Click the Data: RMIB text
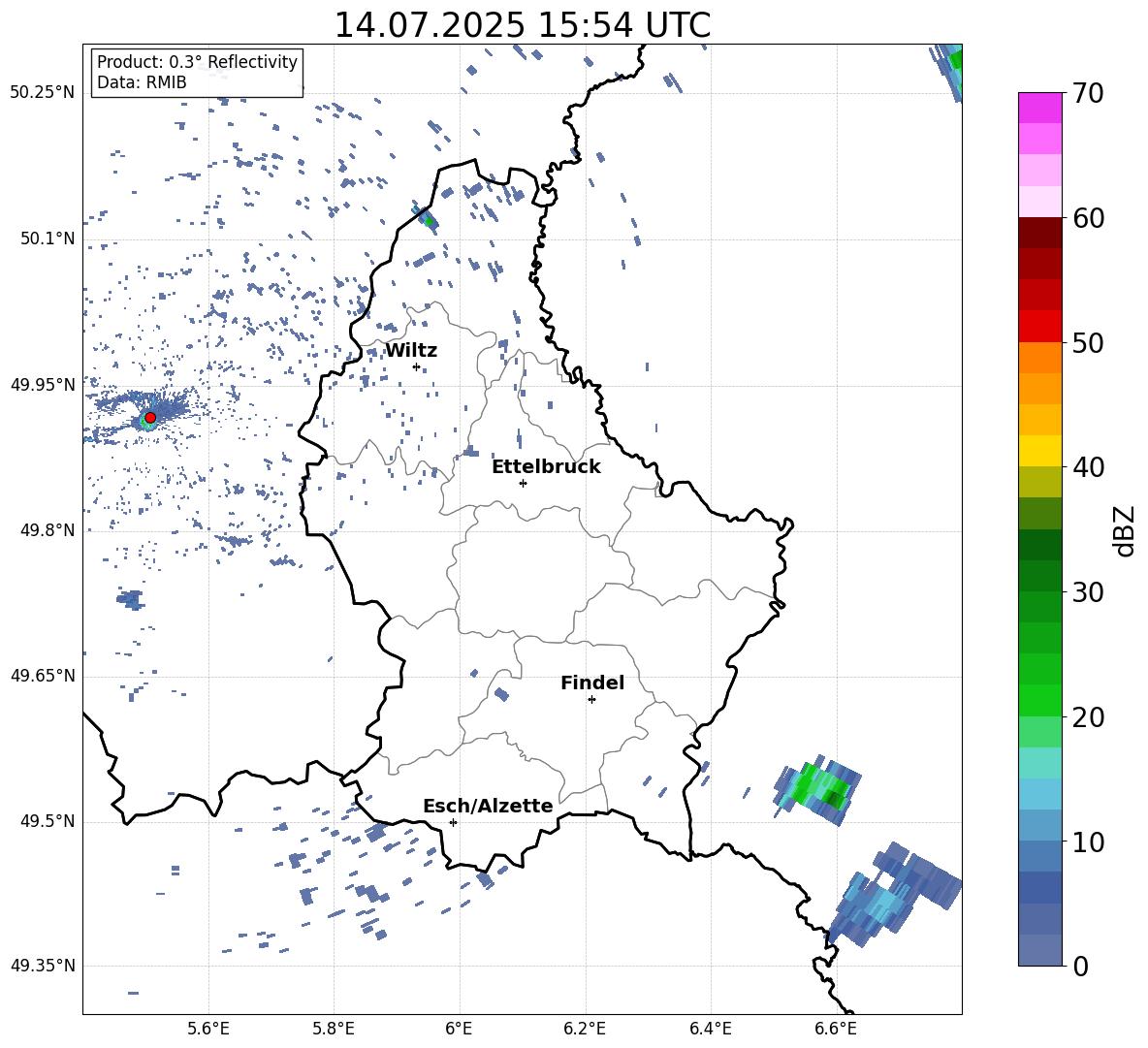This screenshot has width=1148, height=1048. pos(142,82)
